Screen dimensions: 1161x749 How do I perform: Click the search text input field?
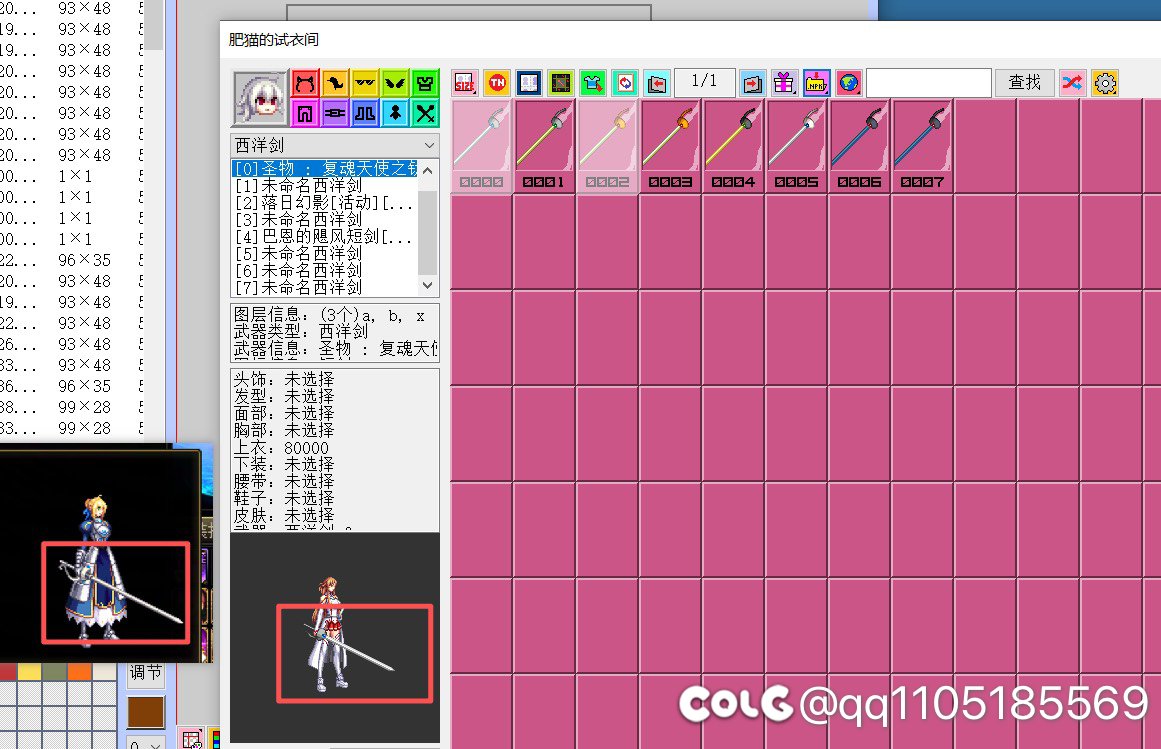click(928, 83)
